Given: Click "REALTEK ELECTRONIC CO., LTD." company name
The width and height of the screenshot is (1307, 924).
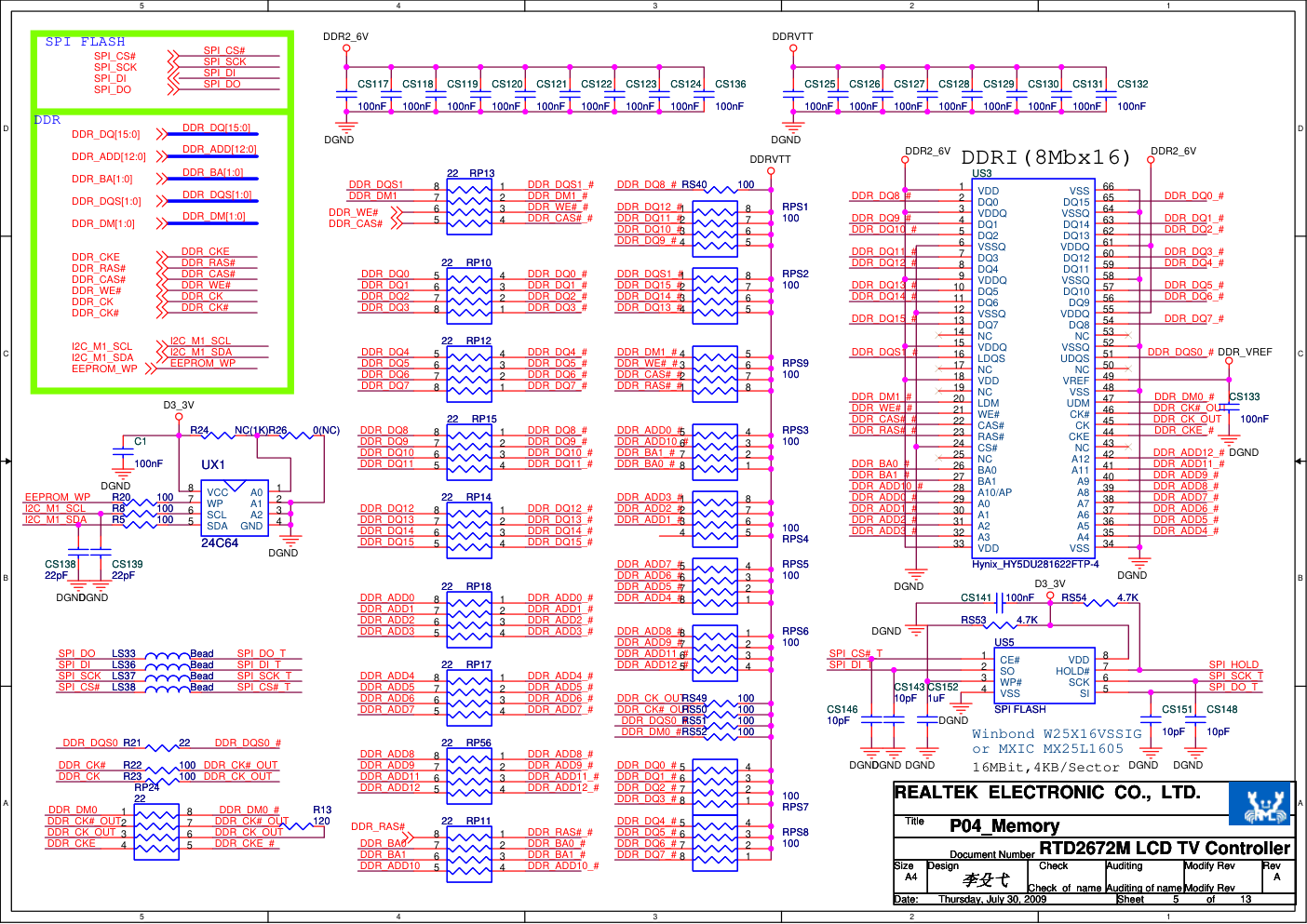Looking at the screenshot, I should [x=1047, y=793].
